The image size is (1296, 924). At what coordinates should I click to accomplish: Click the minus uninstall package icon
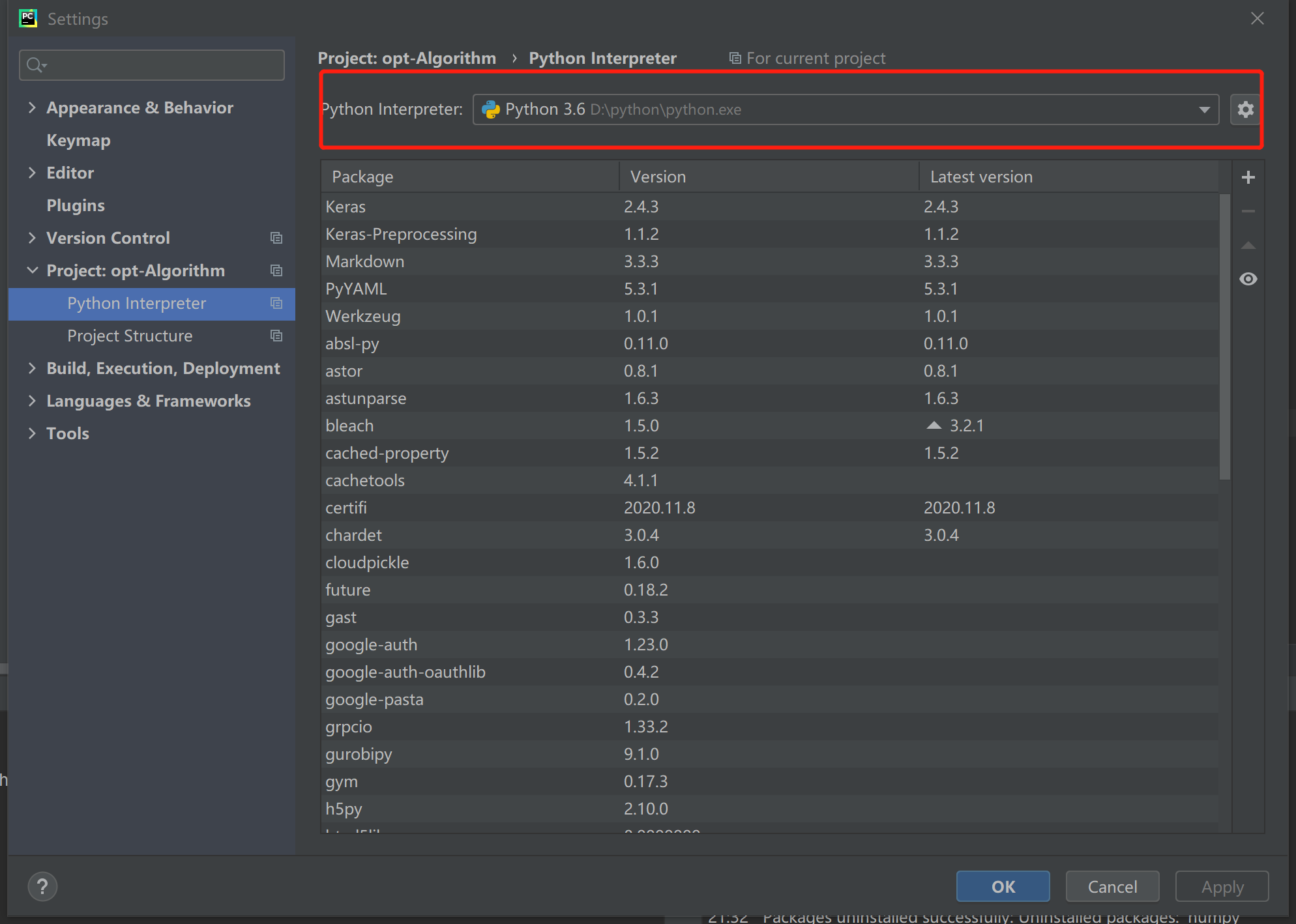[1248, 211]
